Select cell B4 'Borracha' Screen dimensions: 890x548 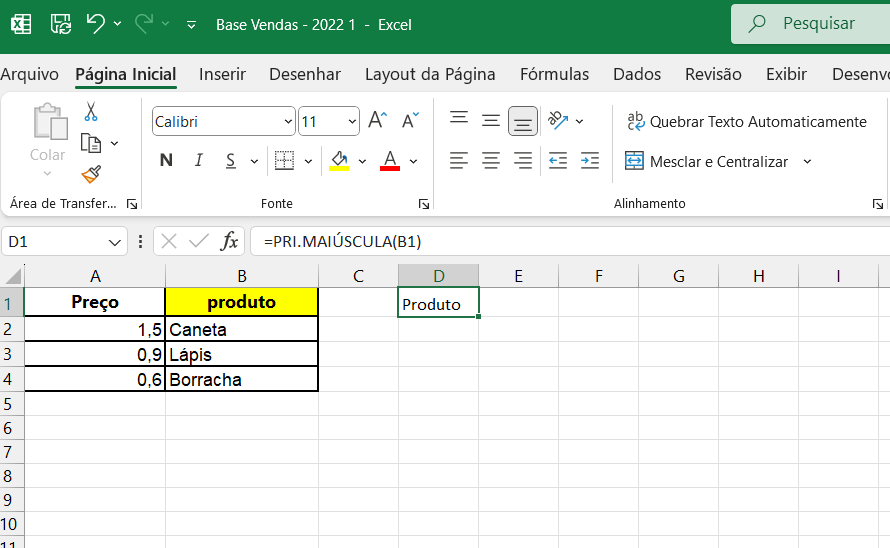tap(241, 379)
